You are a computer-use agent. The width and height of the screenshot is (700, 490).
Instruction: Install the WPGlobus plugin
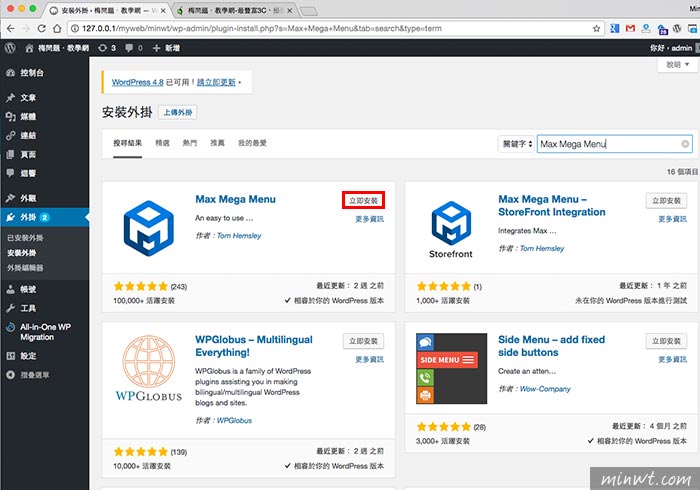click(x=363, y=341)
